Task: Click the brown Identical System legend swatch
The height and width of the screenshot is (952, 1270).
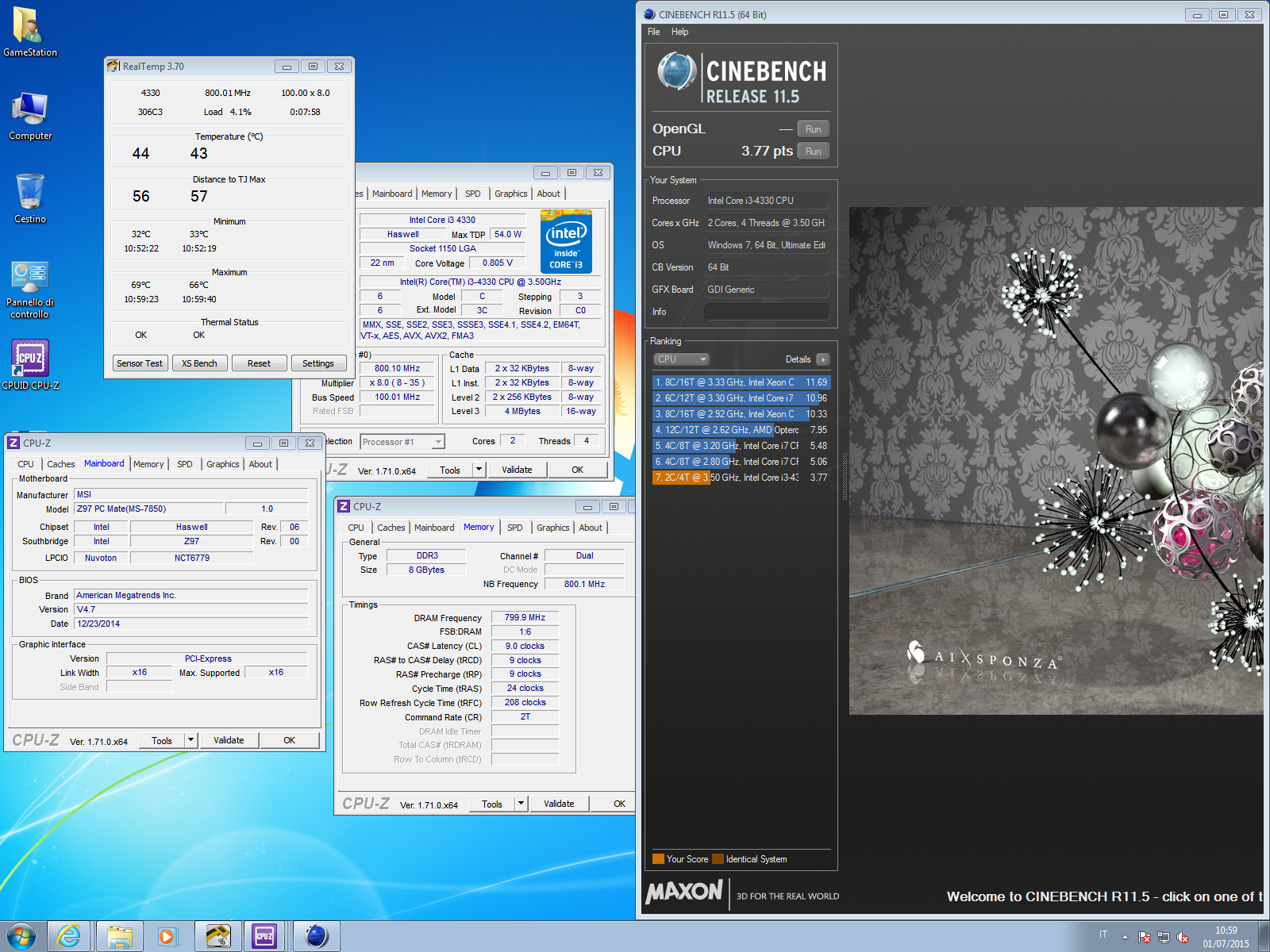Action: coord(718,858)
